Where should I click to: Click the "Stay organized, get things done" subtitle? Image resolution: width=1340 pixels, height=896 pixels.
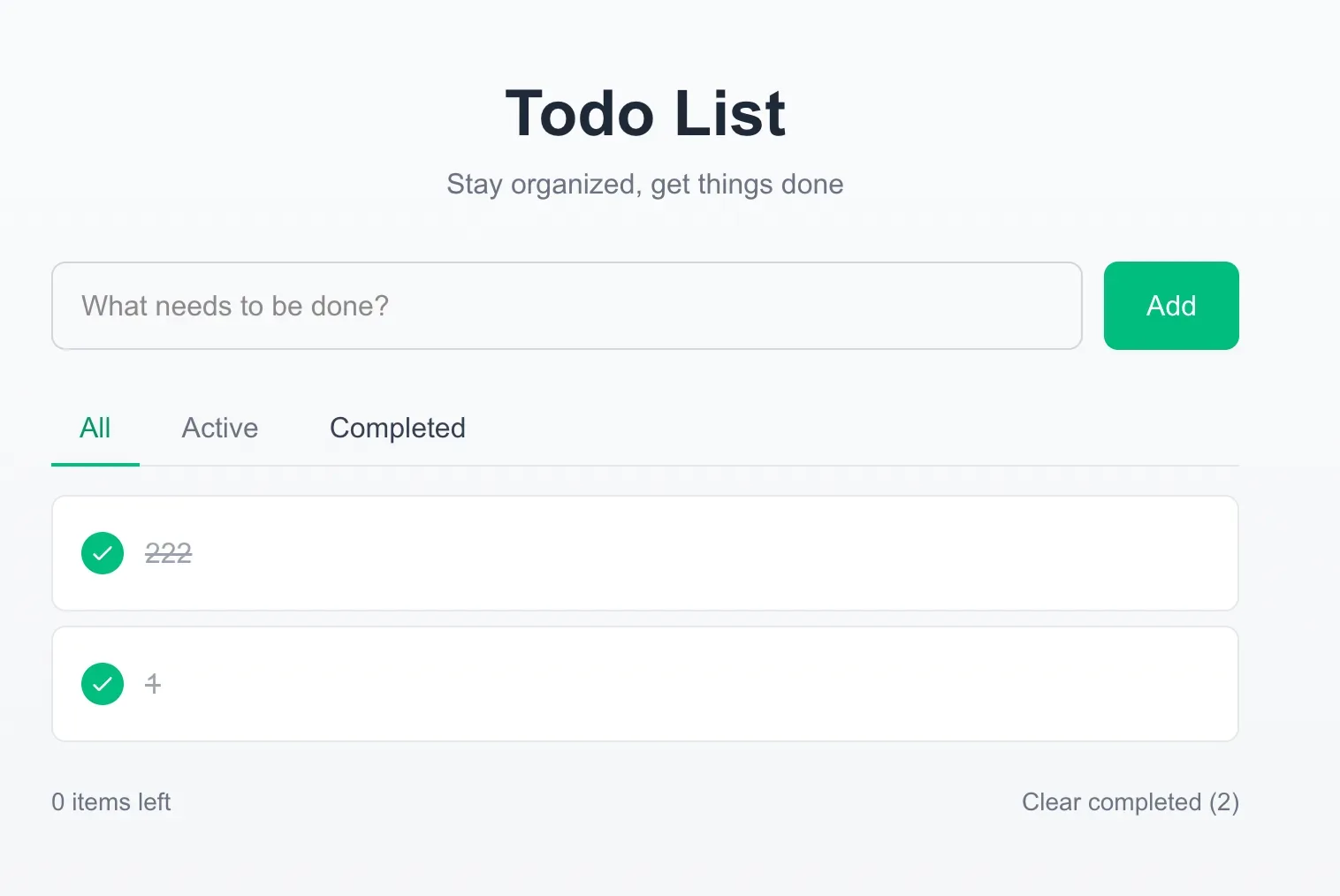click(x=644, y=184)
